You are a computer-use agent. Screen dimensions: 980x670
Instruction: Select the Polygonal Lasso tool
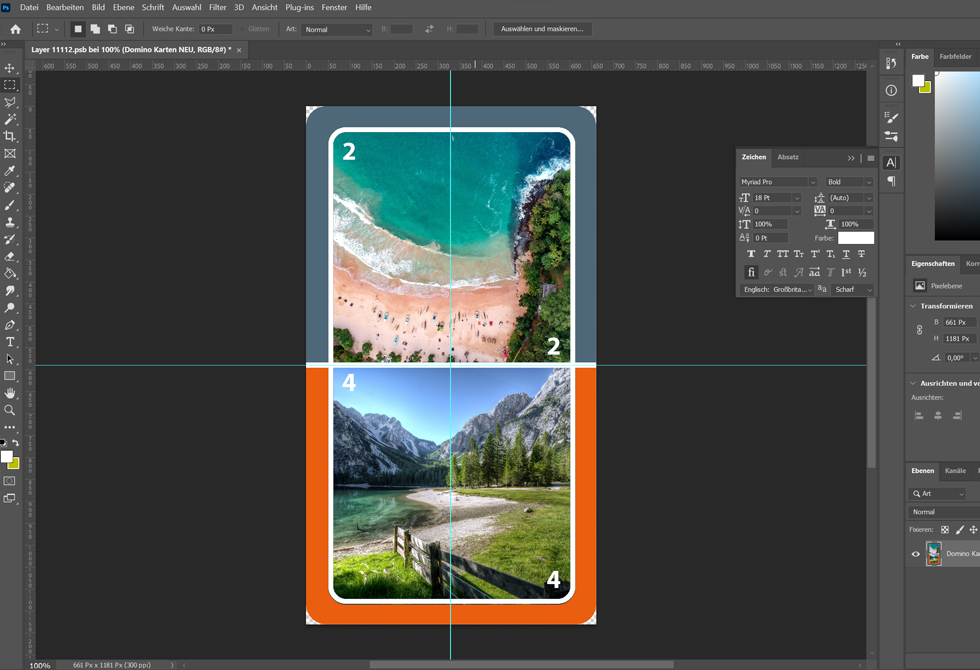click(x=10, y=102)
